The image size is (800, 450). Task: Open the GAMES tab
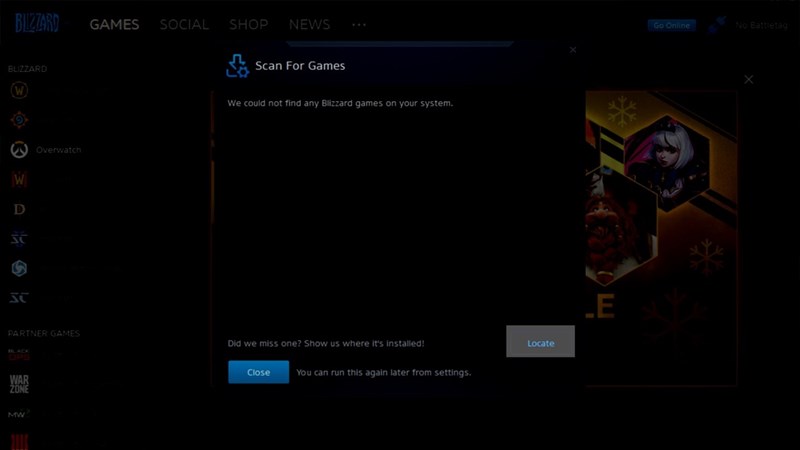(x=114, y=24)
